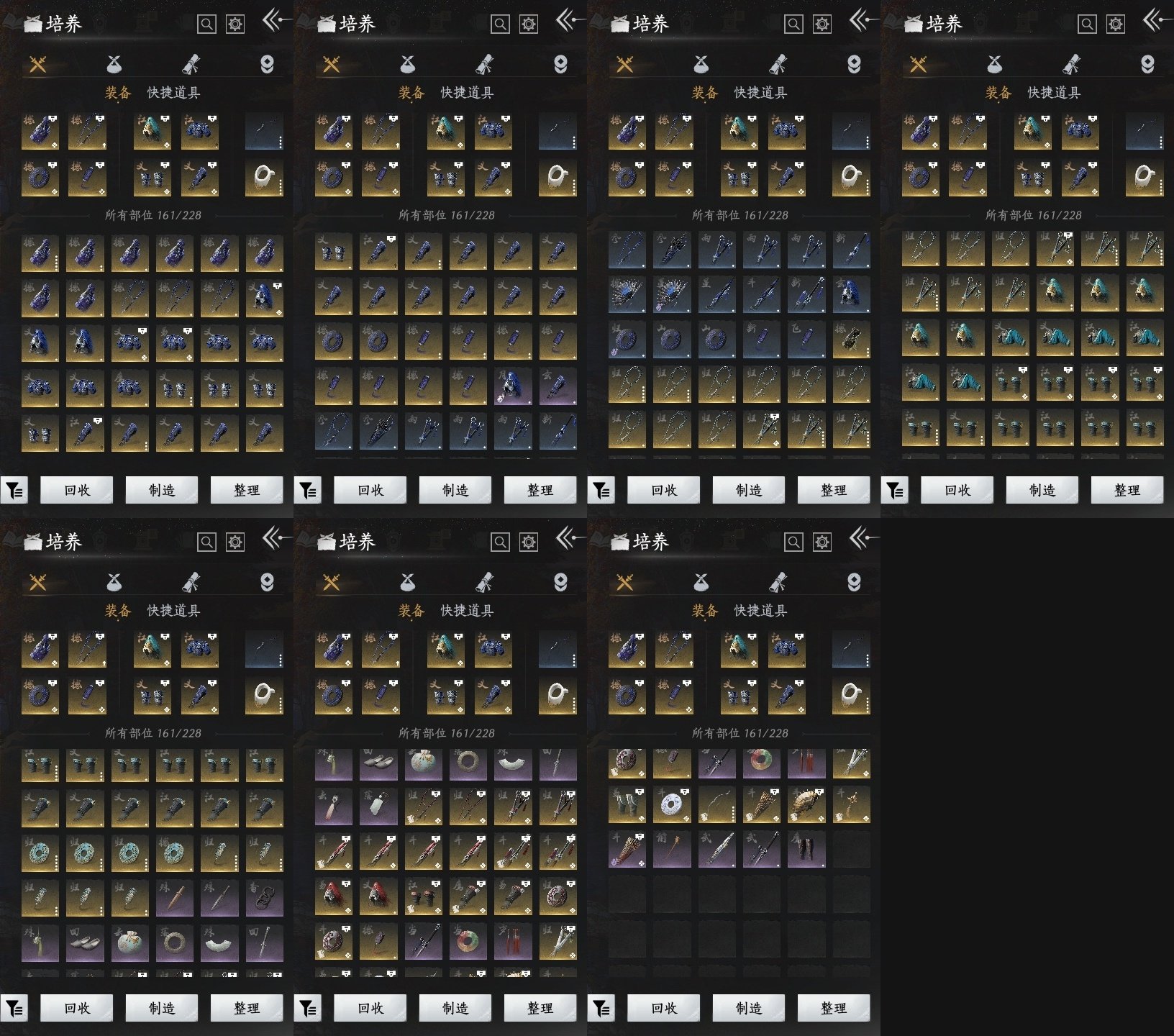Collapse top-left panel with double-arrow icon
Viewport: 1174px width, 1036px height.
[275, 20]
